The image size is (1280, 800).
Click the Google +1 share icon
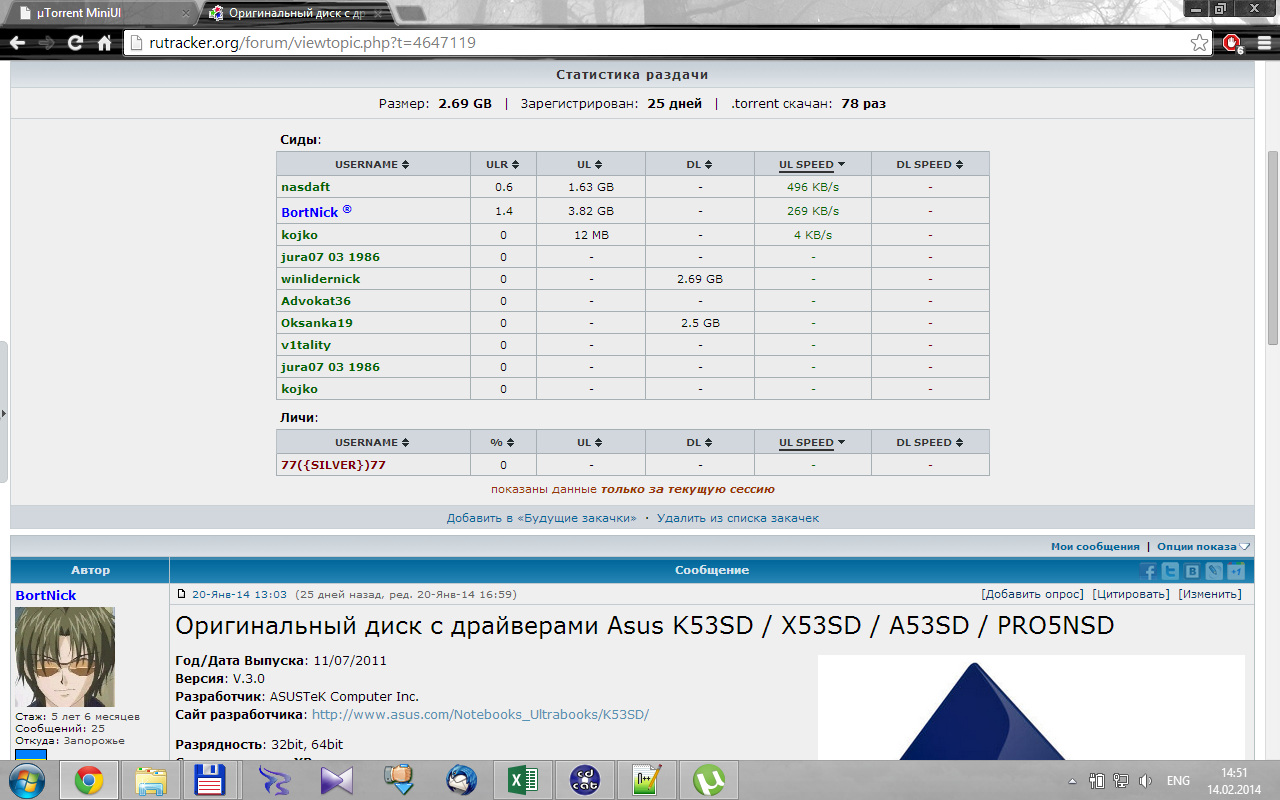pos(1236,571)
